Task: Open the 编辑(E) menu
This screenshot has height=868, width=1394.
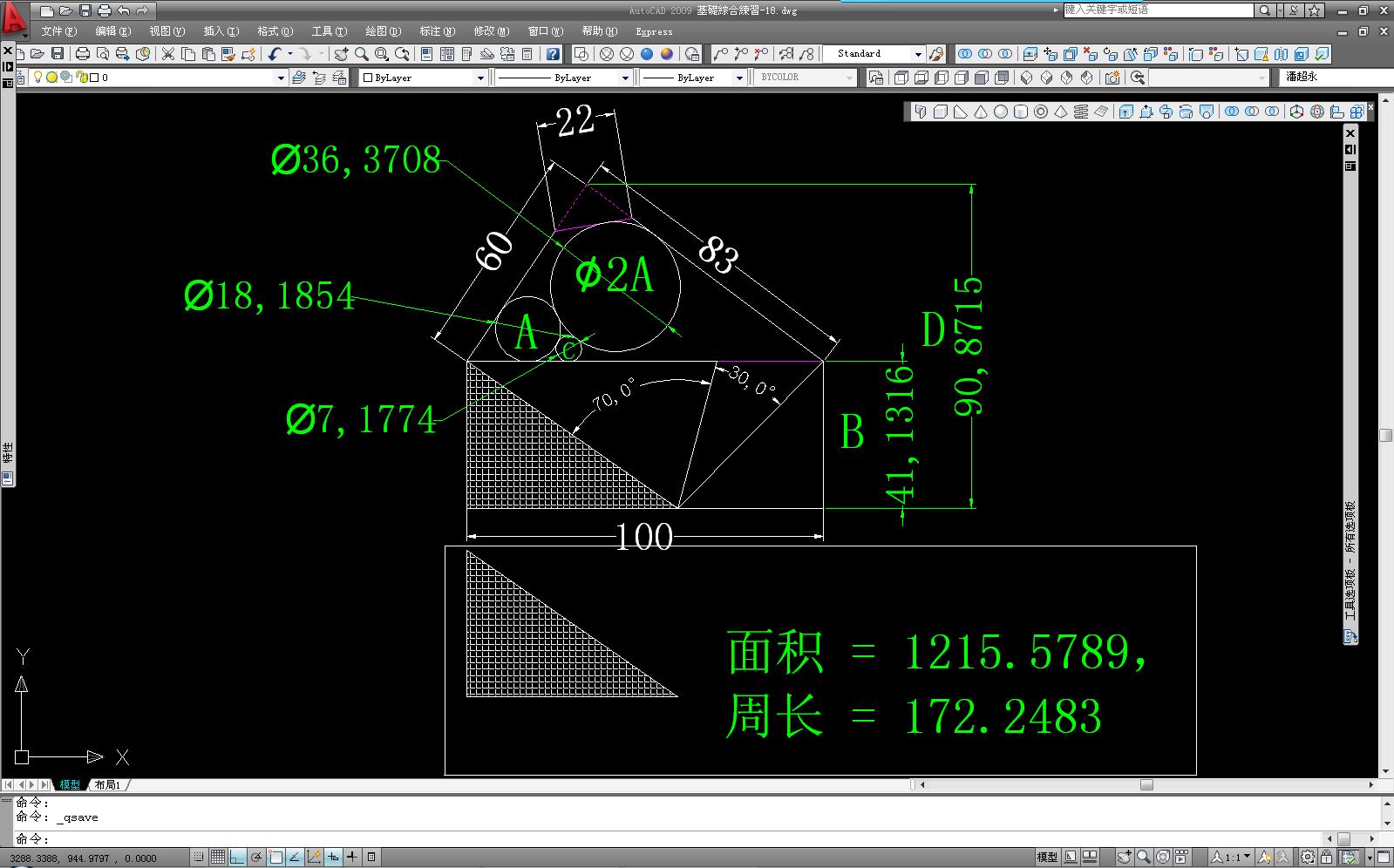Action: tap(112, 31)
